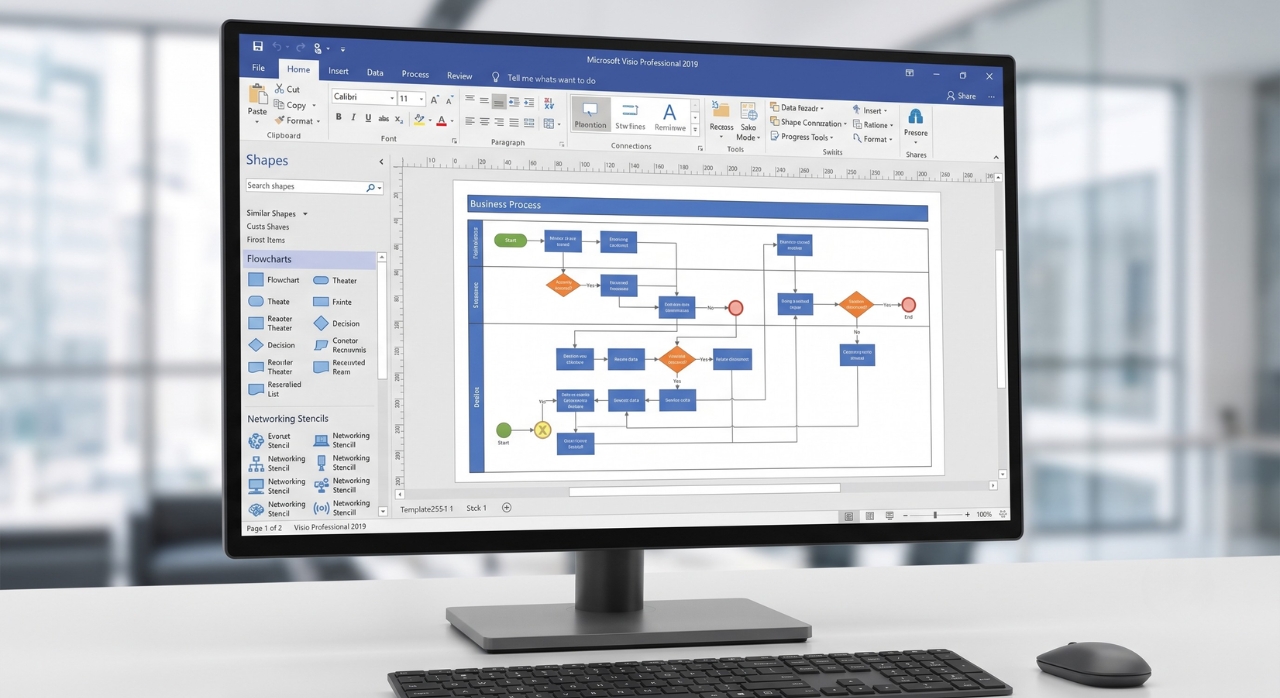Switch to the Review ribbon tab

click(x=460, y=75)
